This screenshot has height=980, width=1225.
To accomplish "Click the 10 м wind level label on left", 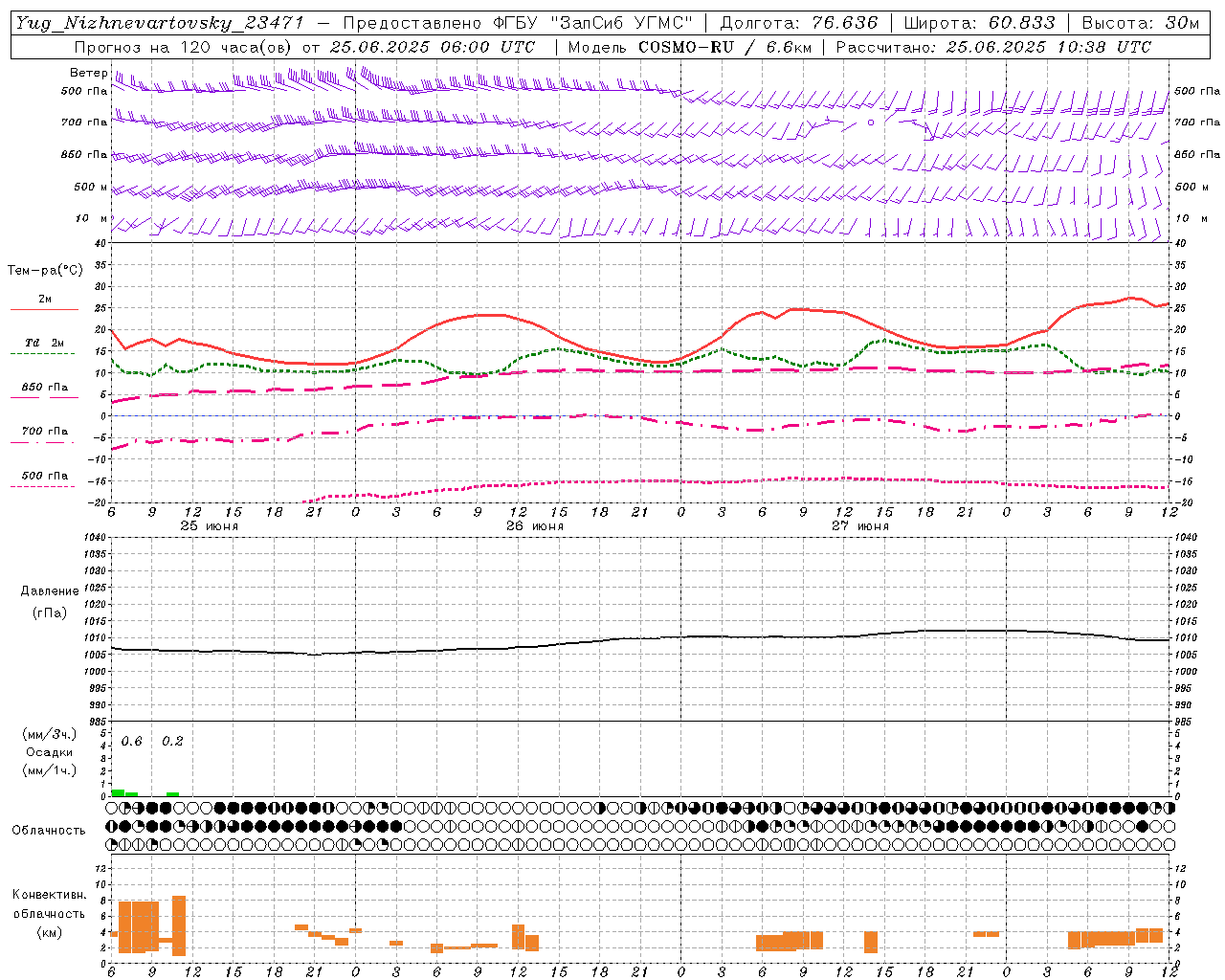I will tap(92, 219).
